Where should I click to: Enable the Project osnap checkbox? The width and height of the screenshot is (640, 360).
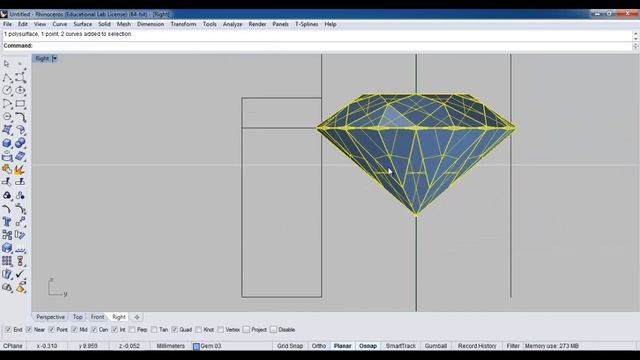pyautogui.click(x=246, y=329)
